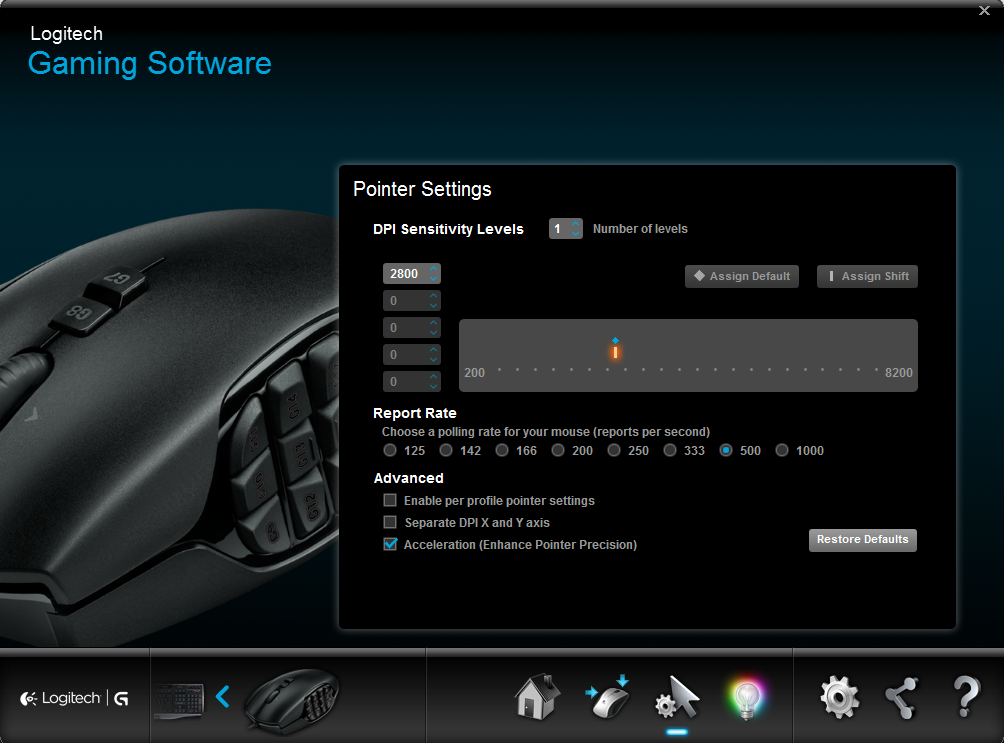The height and width of the screenshot is (743, 1004).
Task: Click the orange DPI marker on slider
Action: 615,352
